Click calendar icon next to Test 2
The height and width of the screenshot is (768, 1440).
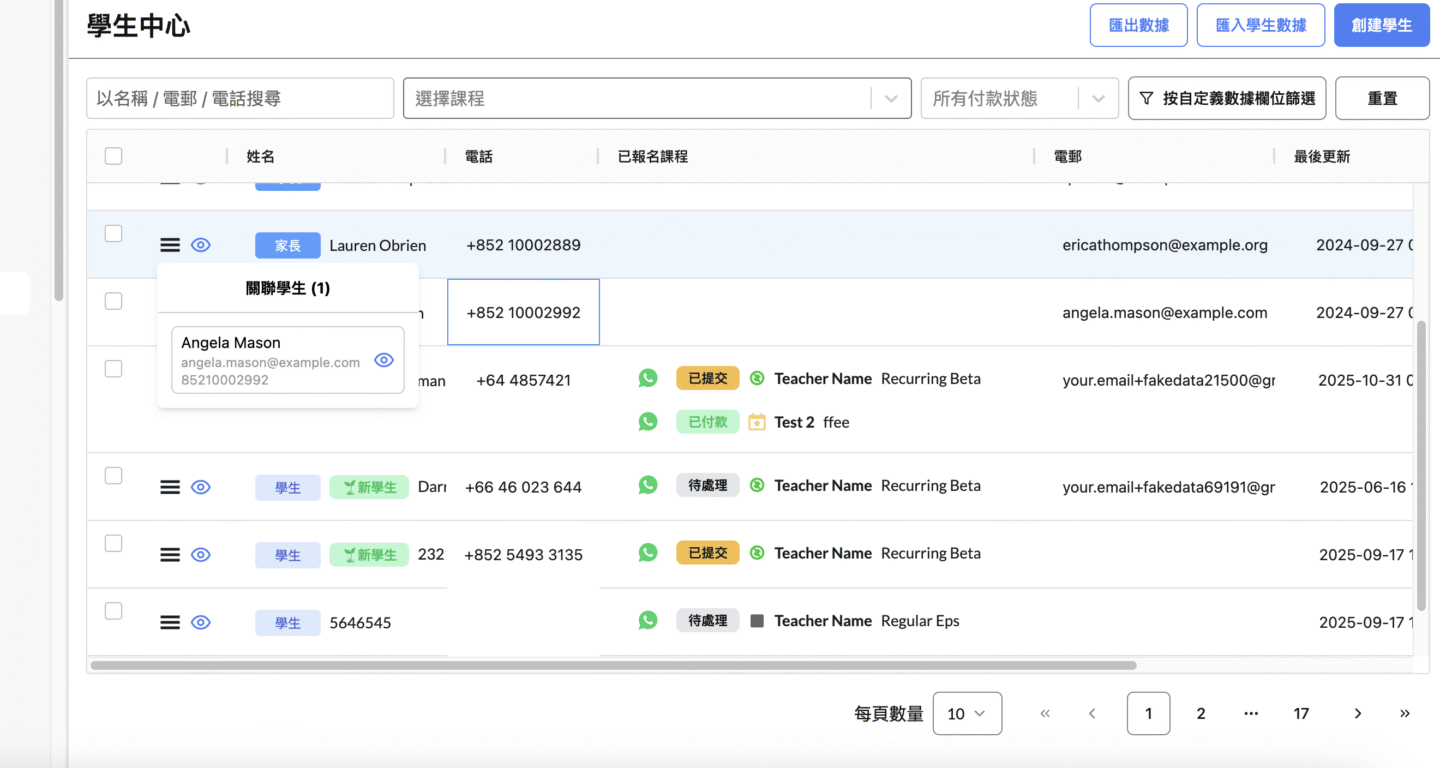(x=757, y=422)
